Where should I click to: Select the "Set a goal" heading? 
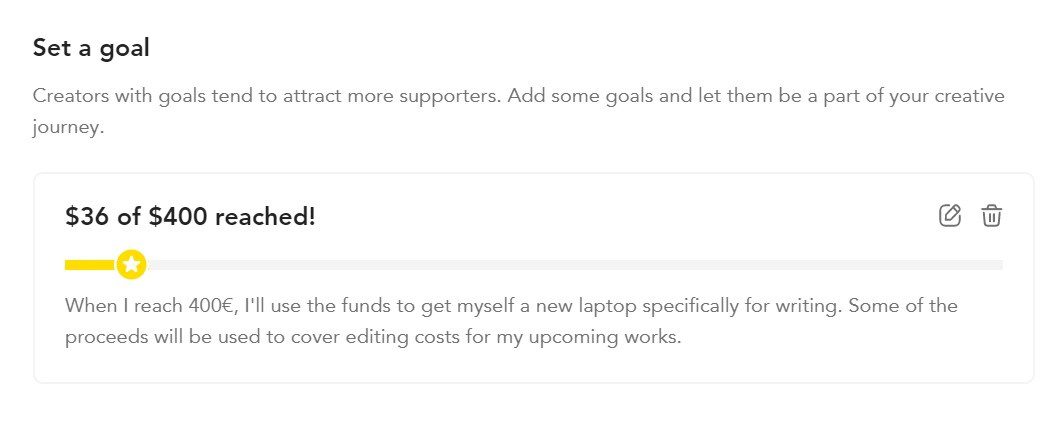[x=91, y=48]
